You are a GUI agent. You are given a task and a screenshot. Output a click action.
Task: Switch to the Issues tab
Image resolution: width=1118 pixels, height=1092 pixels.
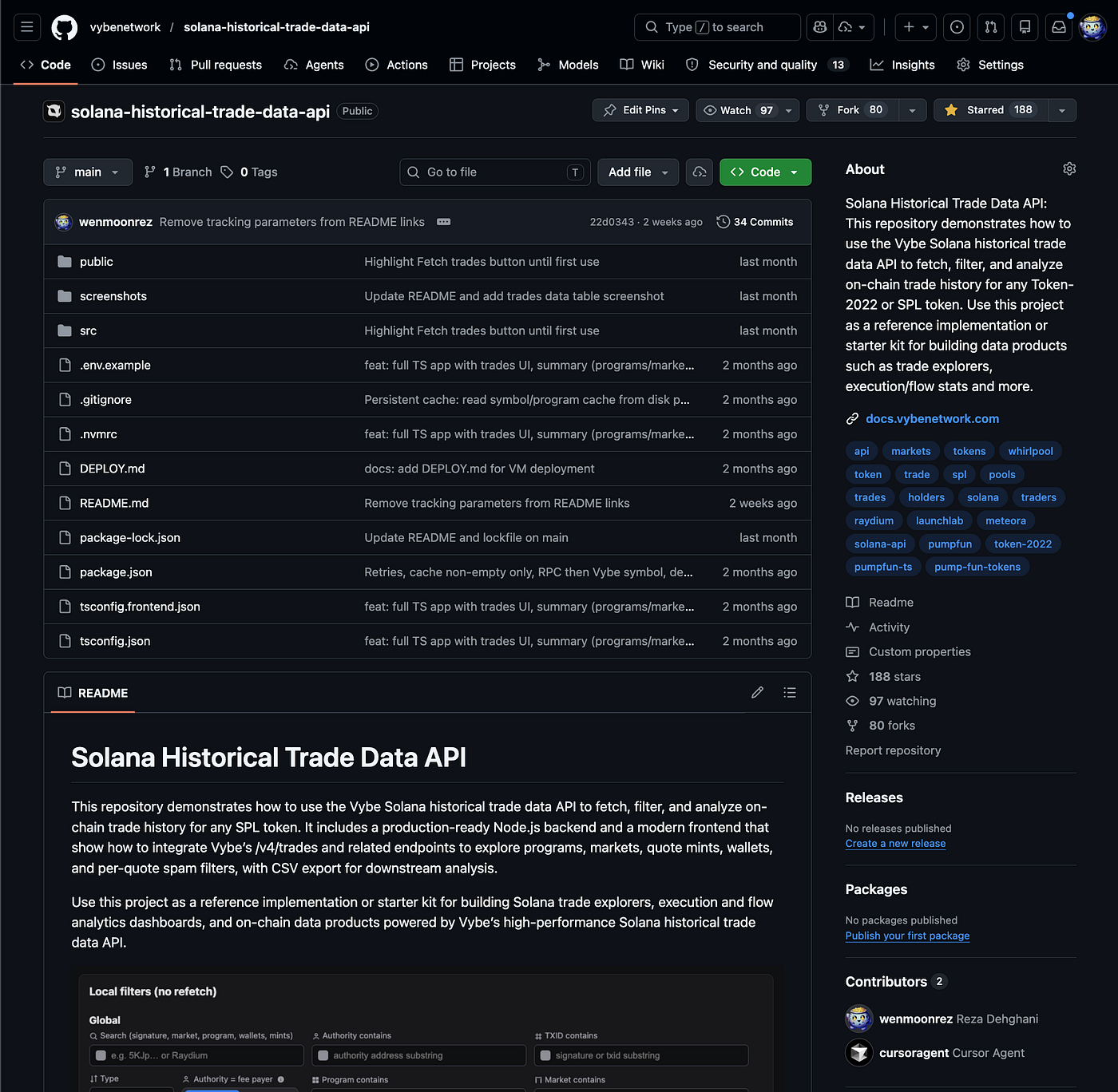click(120, 65)
